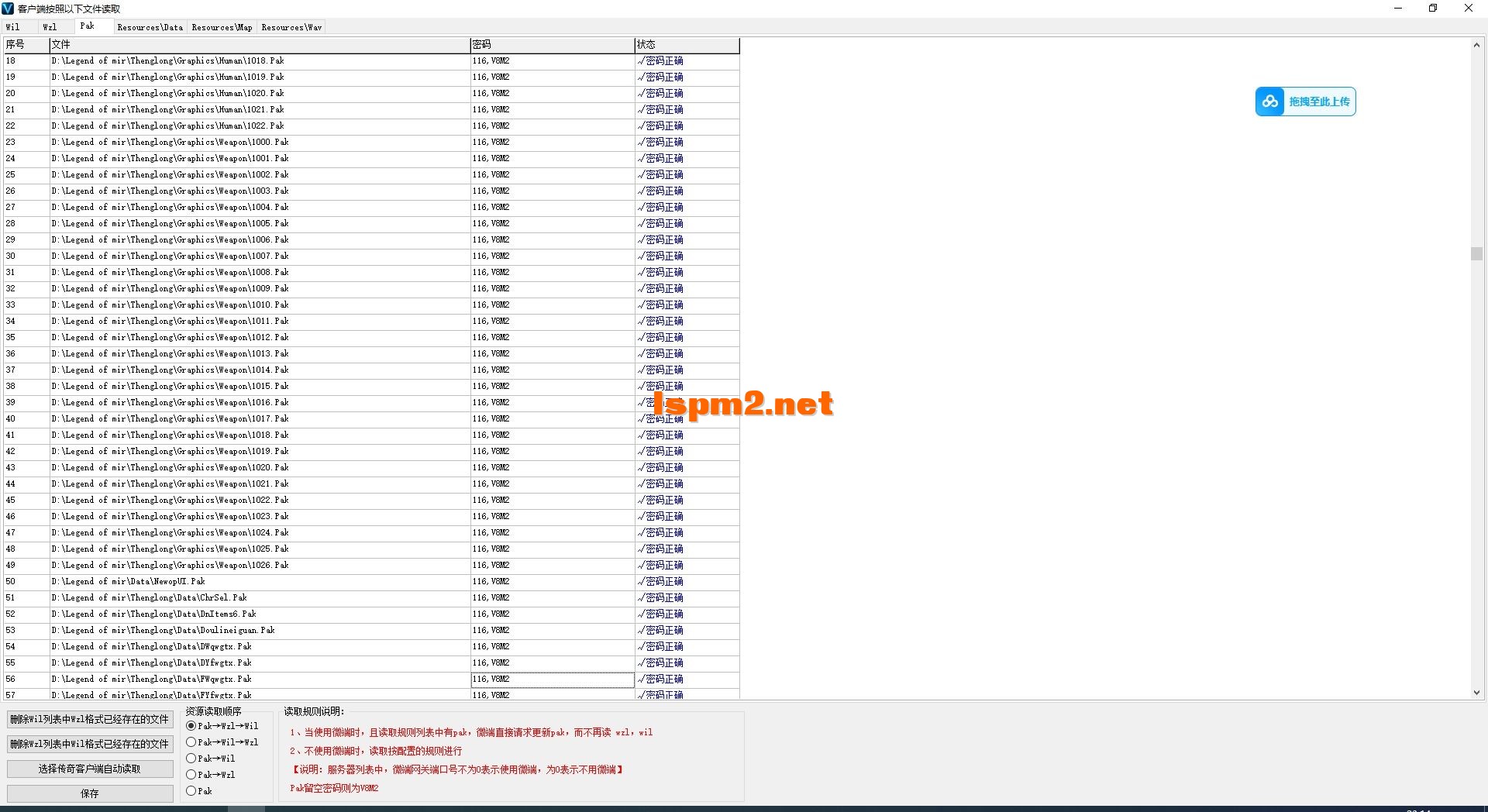Click the app logo icon in title bar
The width and height of the screenshot is (1488, 812).
point(8,9)
